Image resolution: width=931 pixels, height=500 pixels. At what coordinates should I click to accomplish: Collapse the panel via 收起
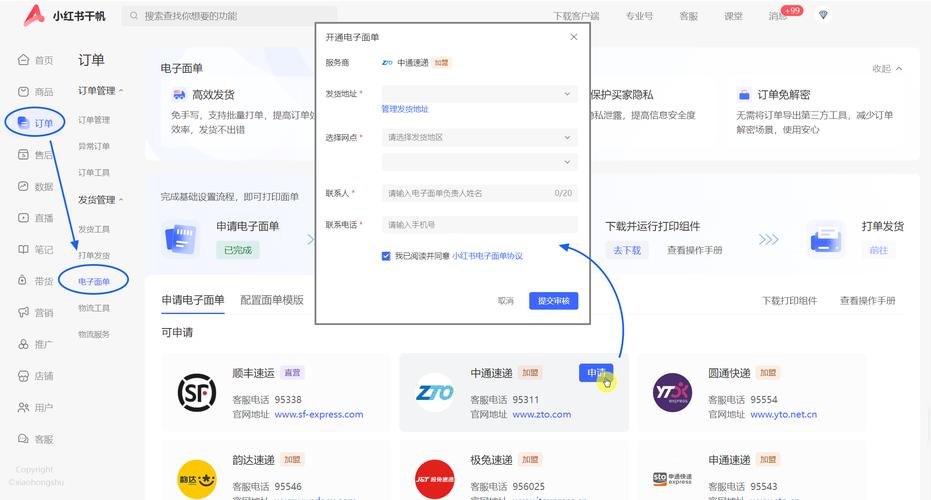(x=887, y=69)
